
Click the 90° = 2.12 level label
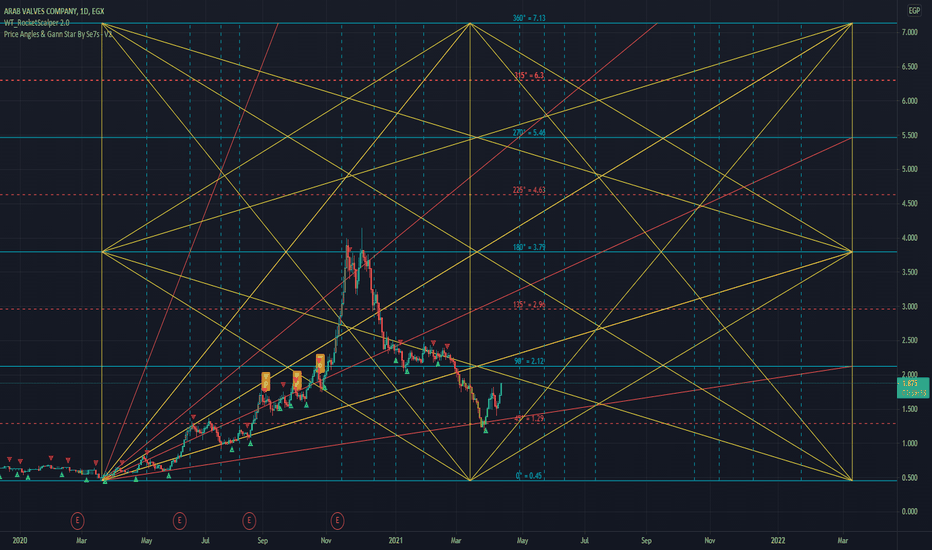(x=529, y=362)
